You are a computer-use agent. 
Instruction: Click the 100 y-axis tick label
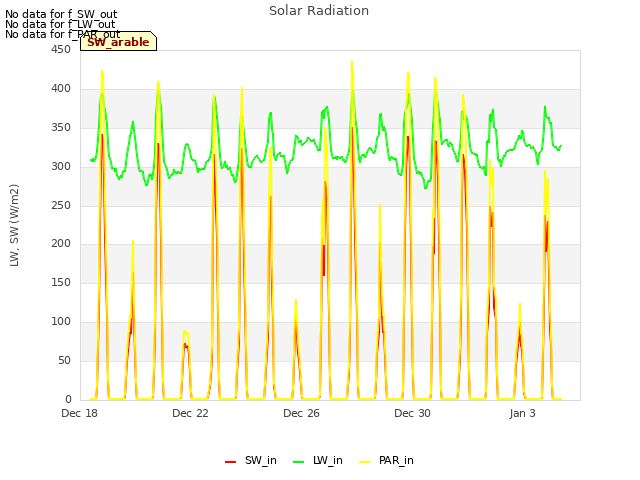coord(61,322)
